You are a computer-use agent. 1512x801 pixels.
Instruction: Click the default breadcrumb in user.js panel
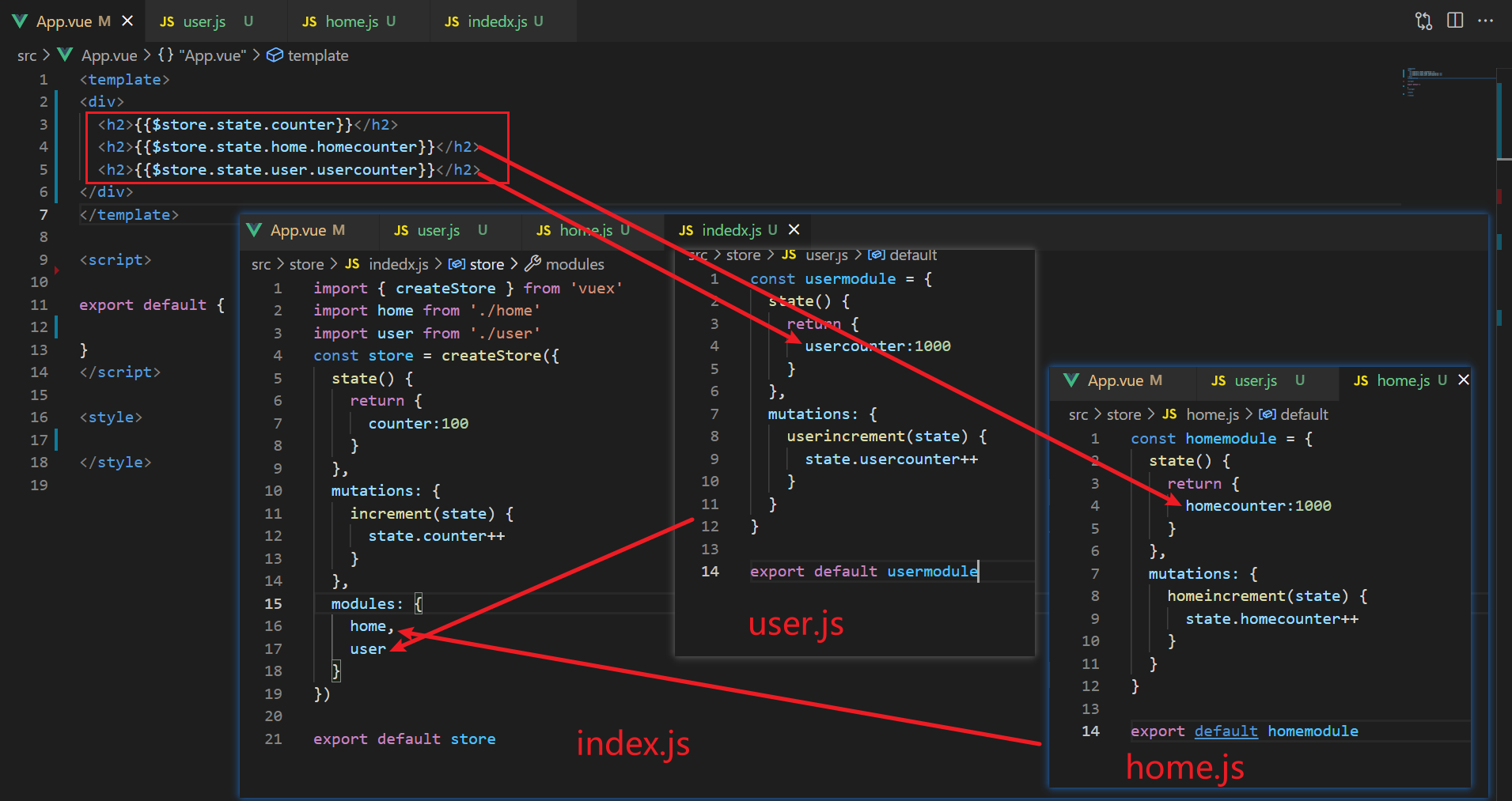[x=913, y=255]
